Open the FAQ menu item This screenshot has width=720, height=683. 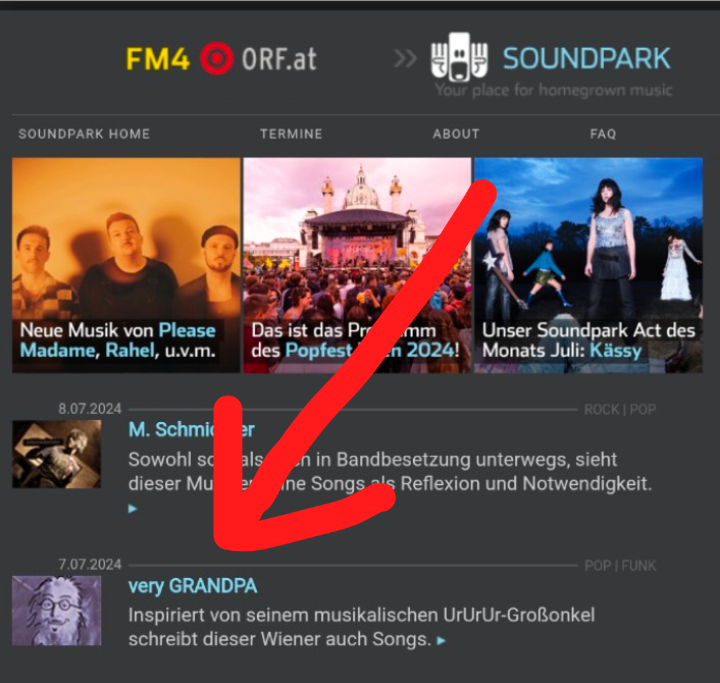point(603,134)
